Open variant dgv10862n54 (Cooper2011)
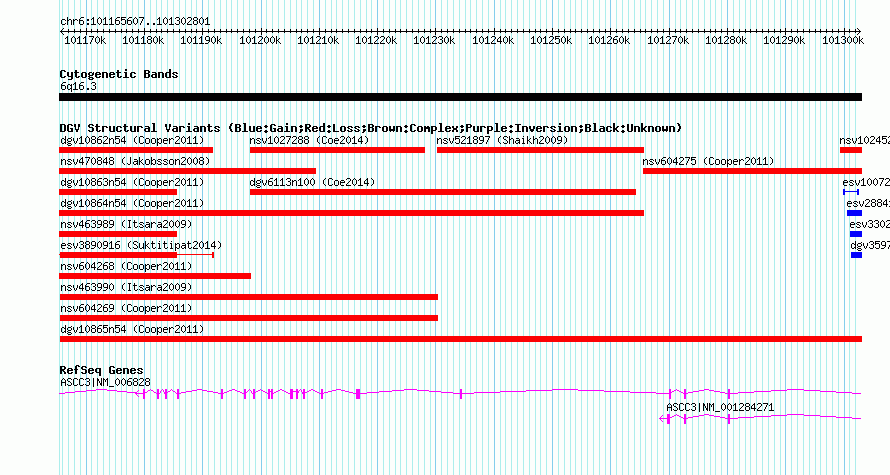Viewport: 890px width, 475px height. coord(132,140)
